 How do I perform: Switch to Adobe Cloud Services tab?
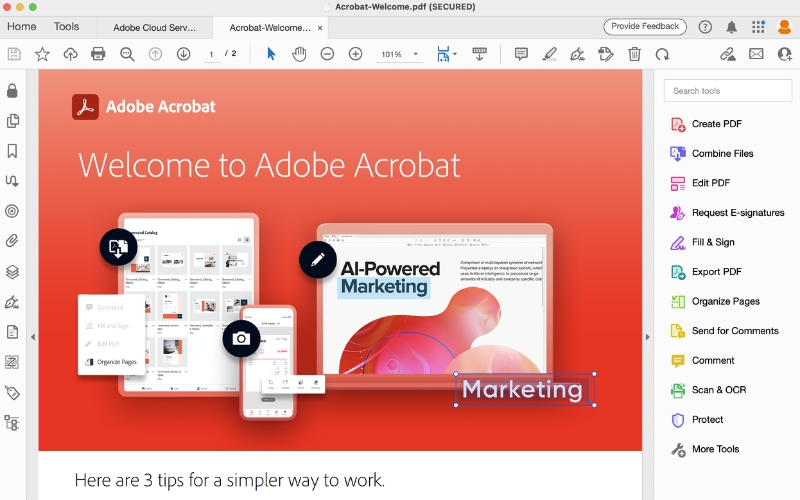point(155,28)
